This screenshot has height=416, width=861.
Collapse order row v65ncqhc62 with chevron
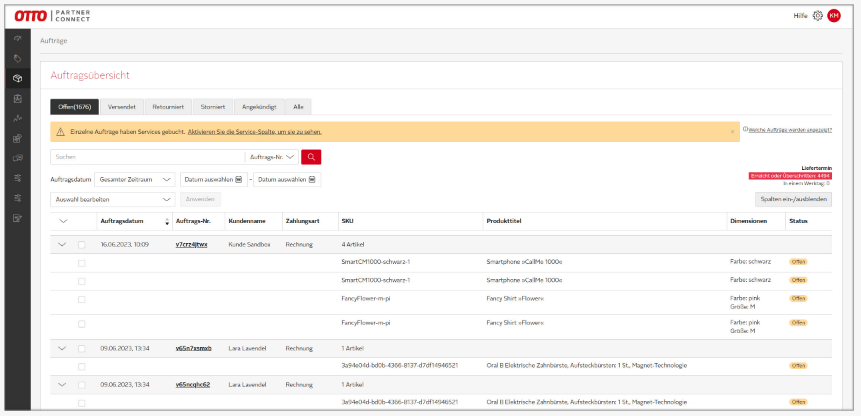62,385
